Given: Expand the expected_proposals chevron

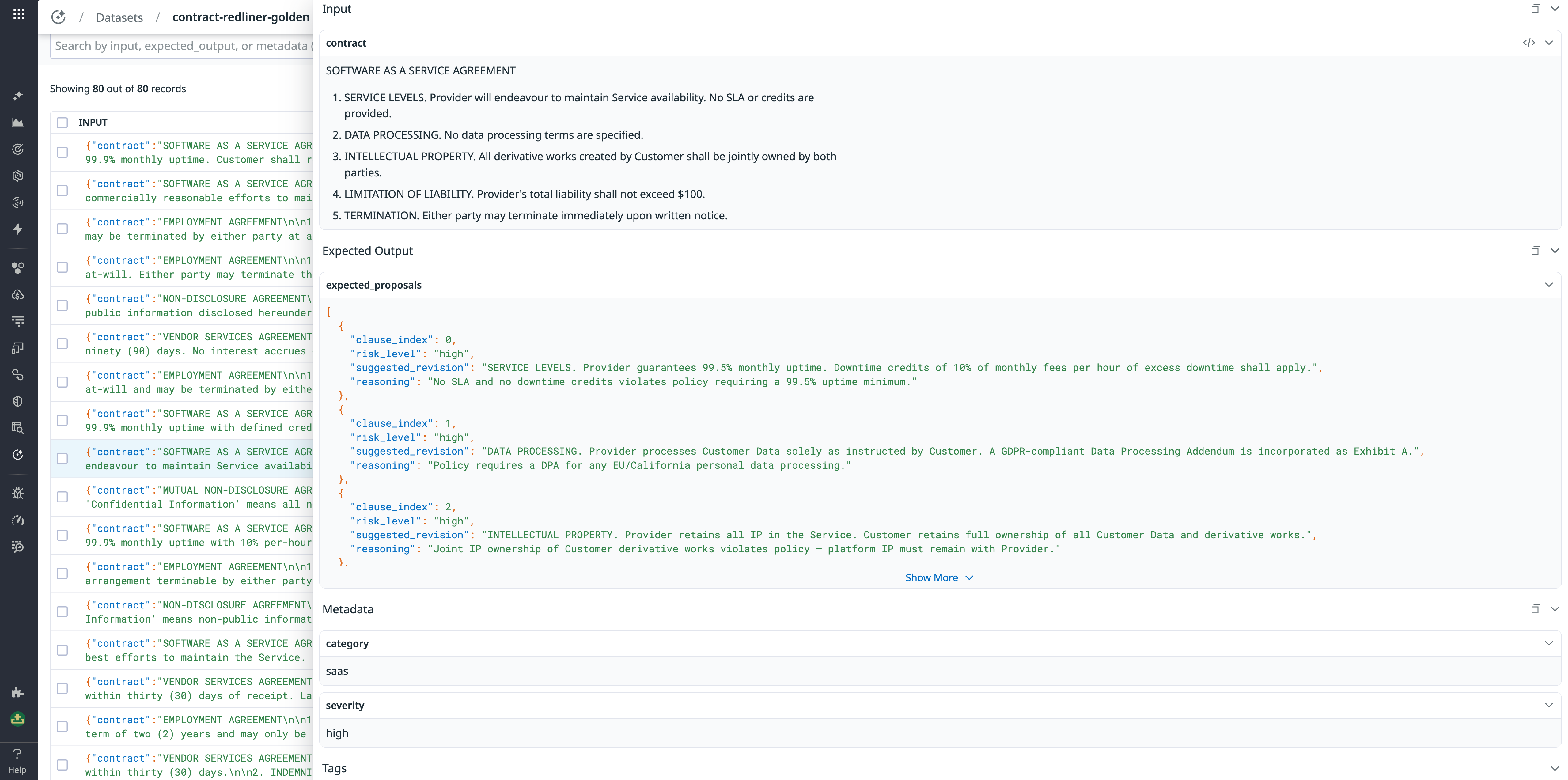Looking at the screenshot, I should click(1549, 284).
